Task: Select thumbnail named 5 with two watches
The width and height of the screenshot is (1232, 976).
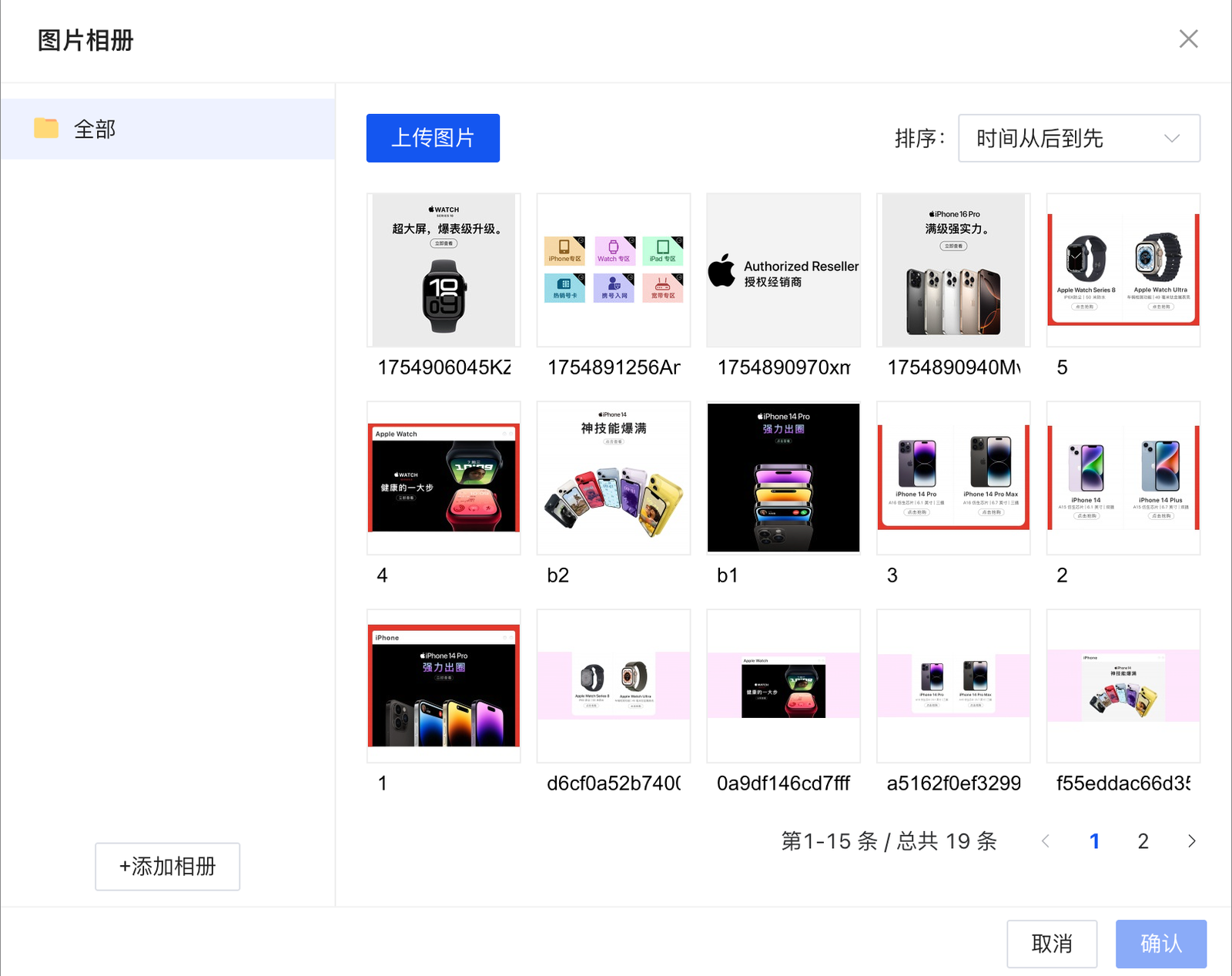Action: click(1123, 270)
